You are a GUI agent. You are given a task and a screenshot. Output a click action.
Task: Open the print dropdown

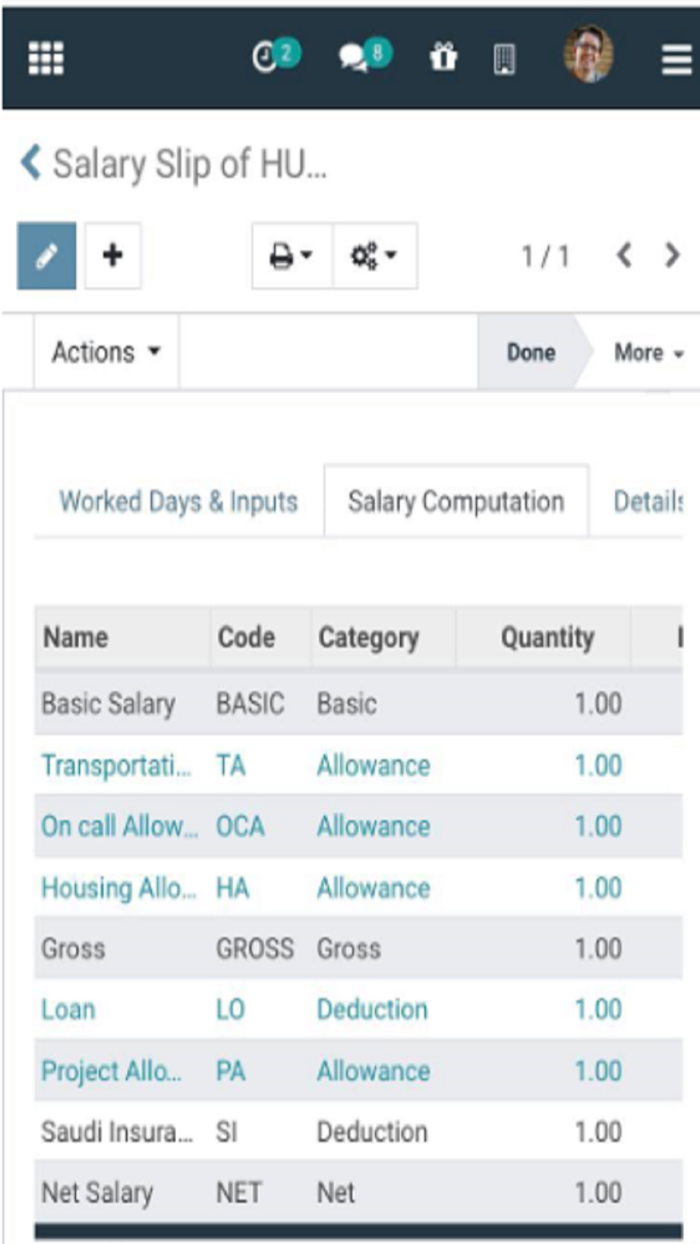click(292, 257)
